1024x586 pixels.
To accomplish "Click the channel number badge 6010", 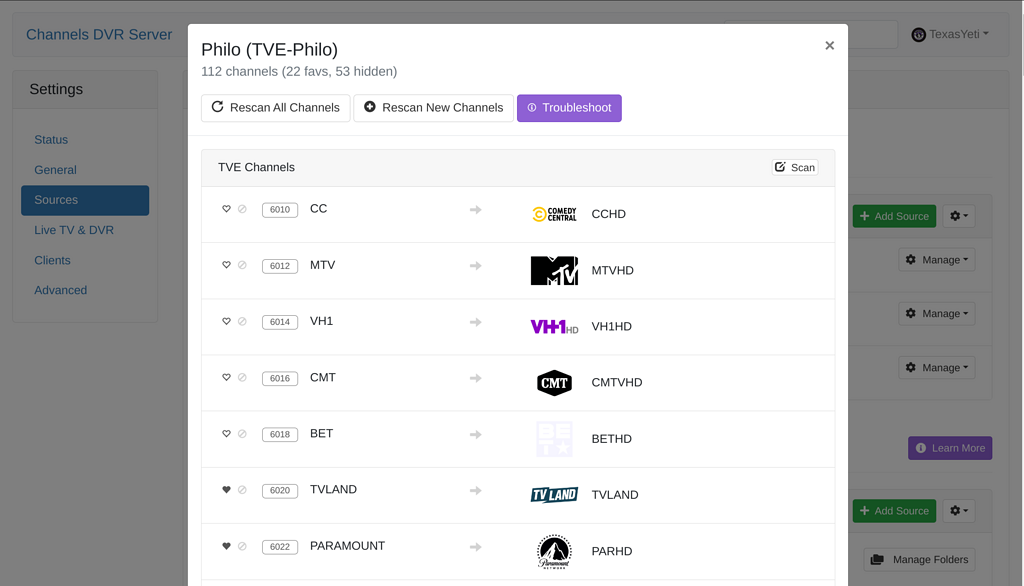I will coord(279,209).
